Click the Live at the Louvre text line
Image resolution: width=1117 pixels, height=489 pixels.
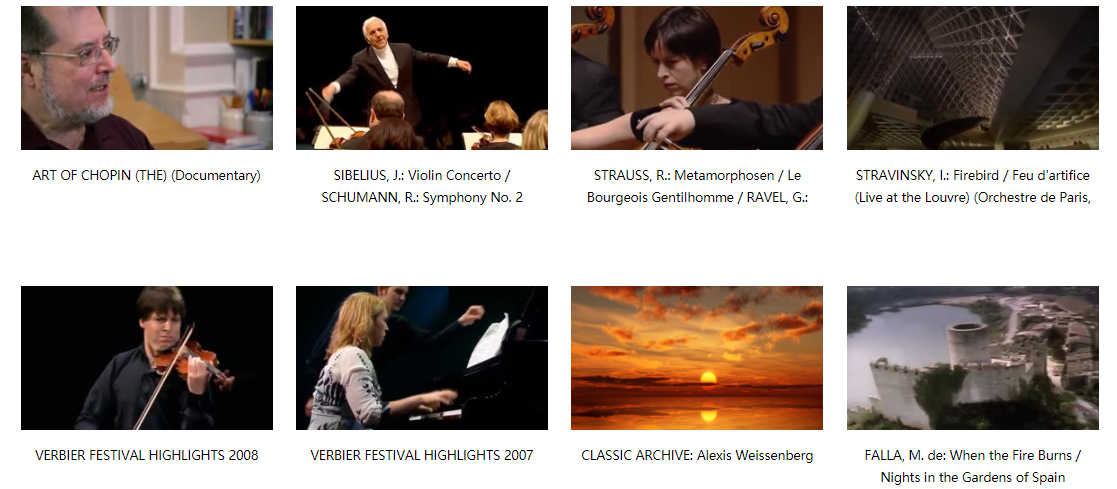click(x=972, y=197)
